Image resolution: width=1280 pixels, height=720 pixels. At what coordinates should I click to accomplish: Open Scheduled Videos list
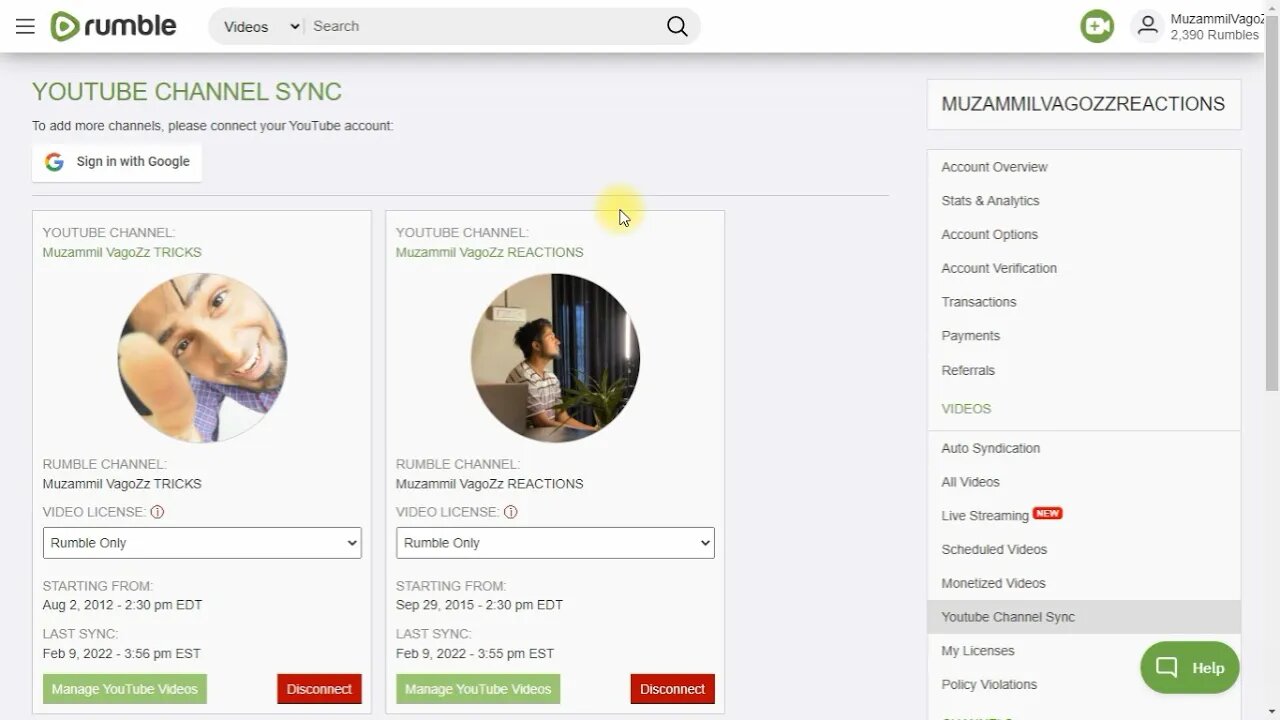pyautogui.click(x=994, y=549)
